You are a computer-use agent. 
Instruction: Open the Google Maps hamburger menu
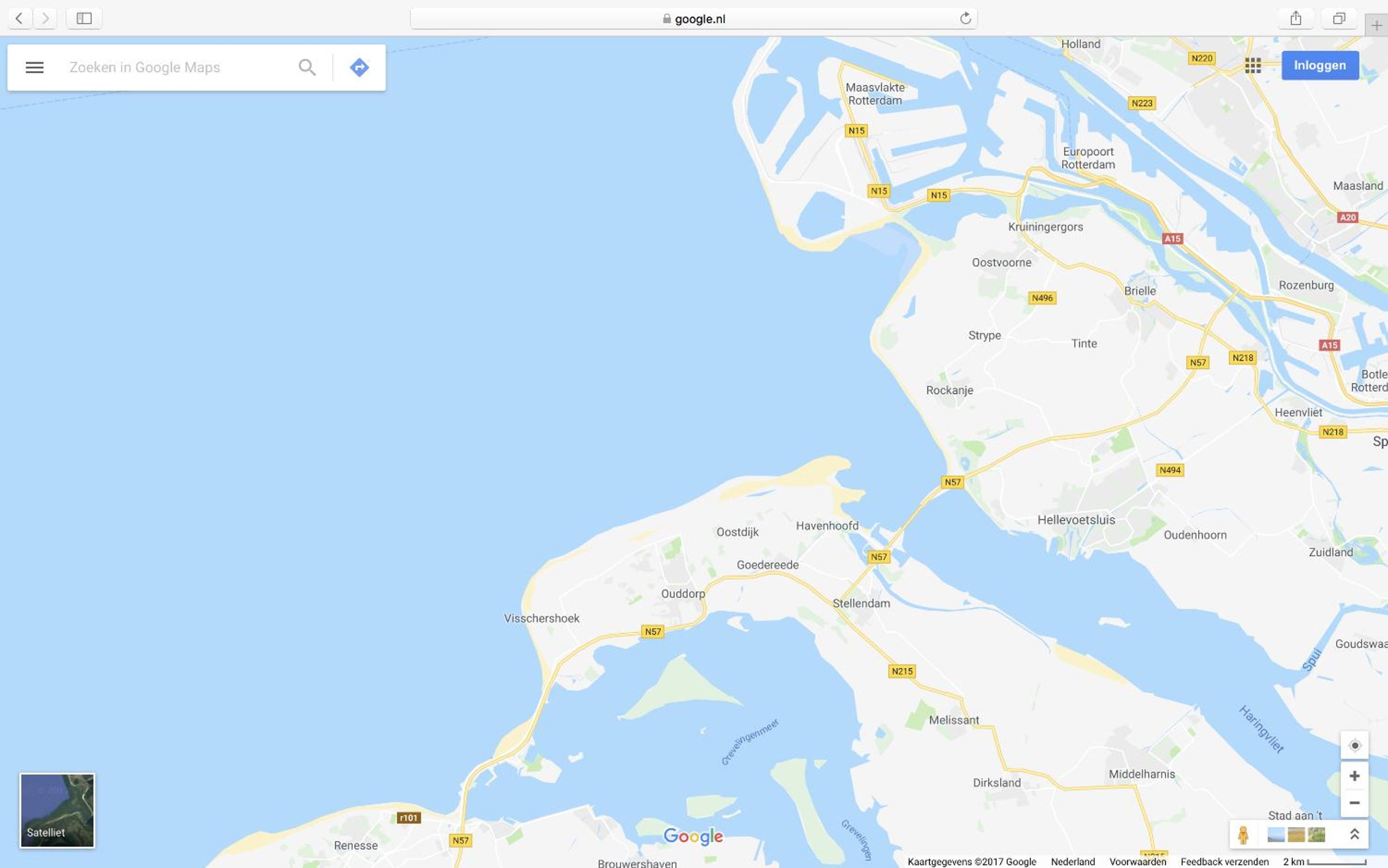tap(34, 67)
